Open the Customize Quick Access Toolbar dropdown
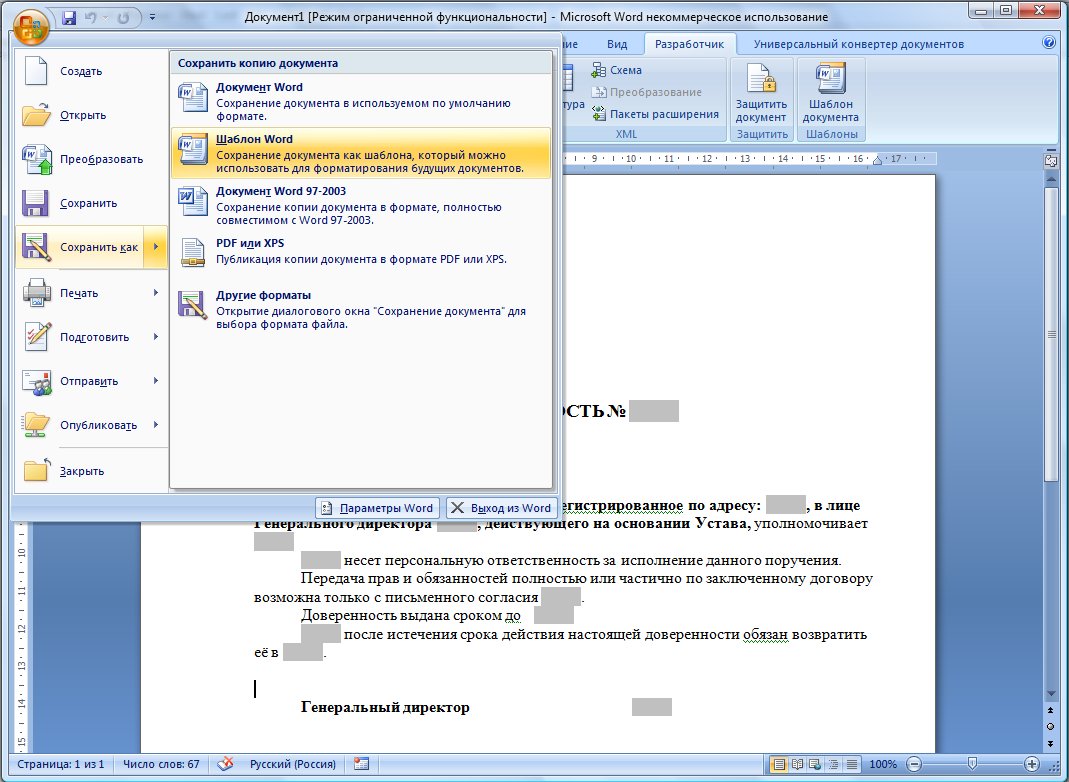This screenshot has height=782, width=1069. click(152, 18)
